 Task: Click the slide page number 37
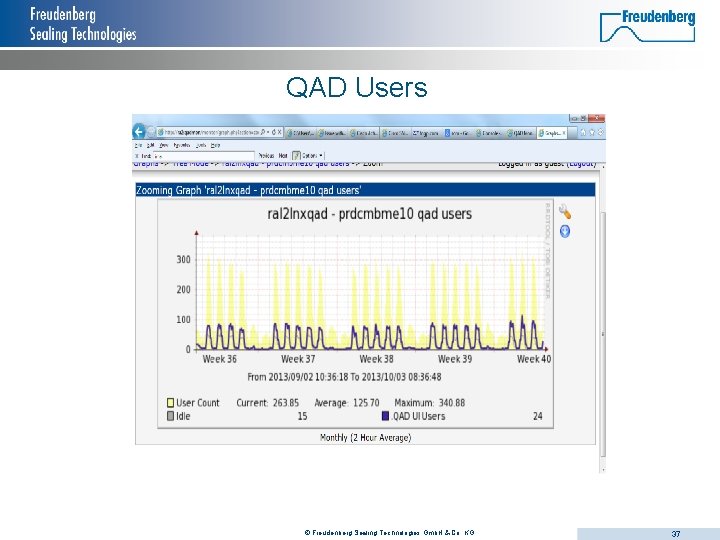coord(676,534)
